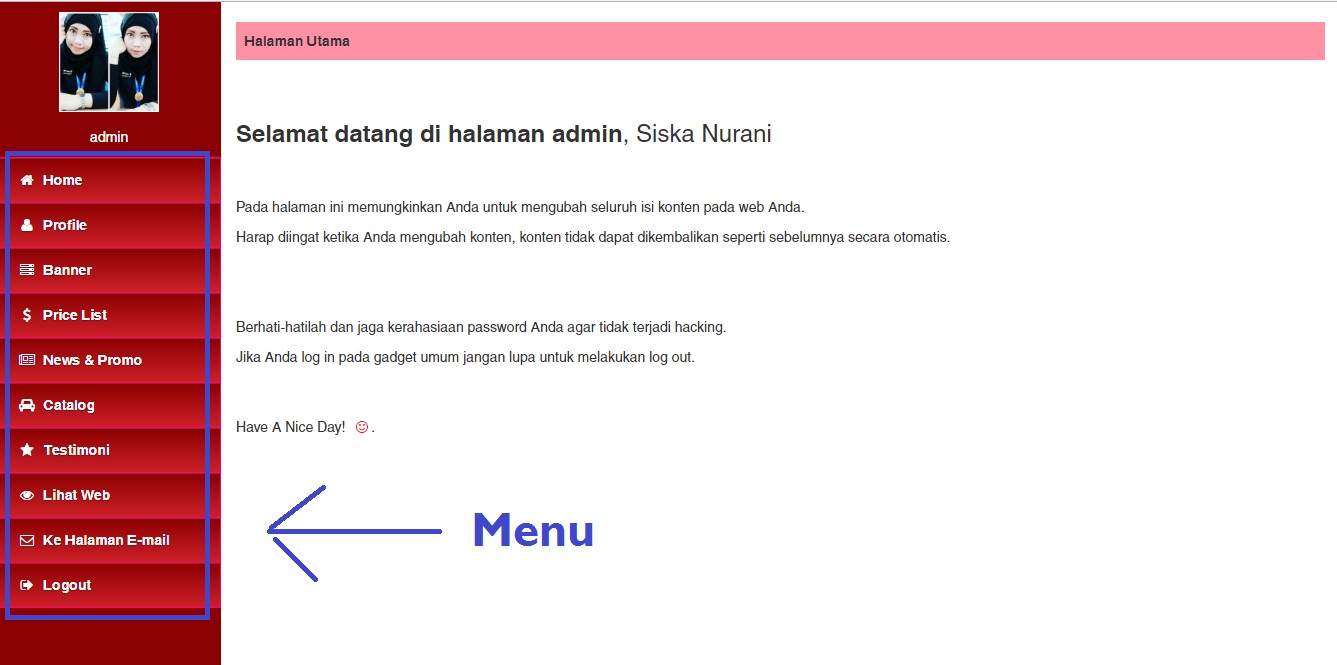Click the star icon beside Testimoni
Viewport: 1337px width, 665px height.
click(27, 450)
